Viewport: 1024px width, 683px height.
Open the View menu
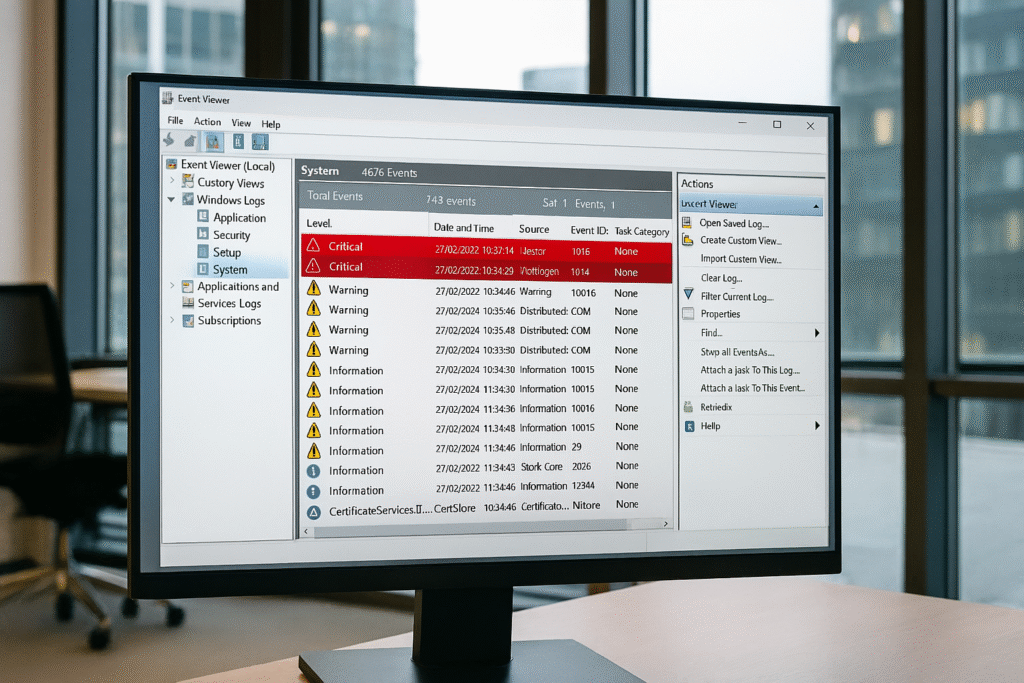click(241, 123)
